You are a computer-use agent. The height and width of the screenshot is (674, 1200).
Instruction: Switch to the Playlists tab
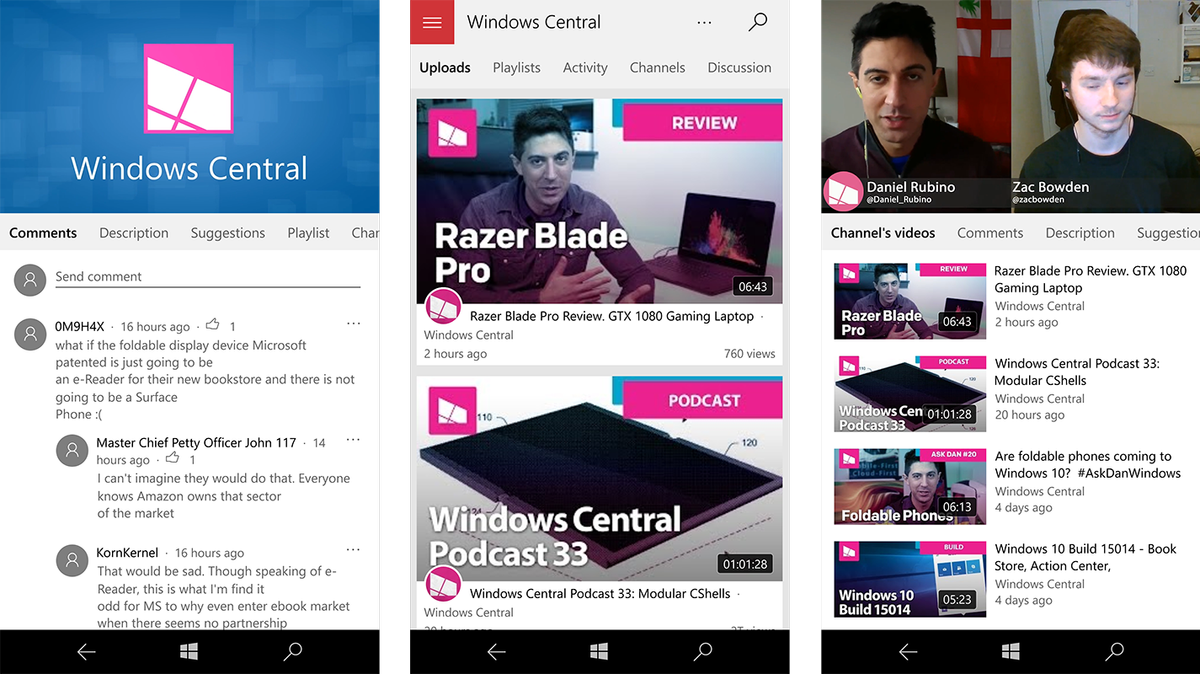[x=516, y=67]
